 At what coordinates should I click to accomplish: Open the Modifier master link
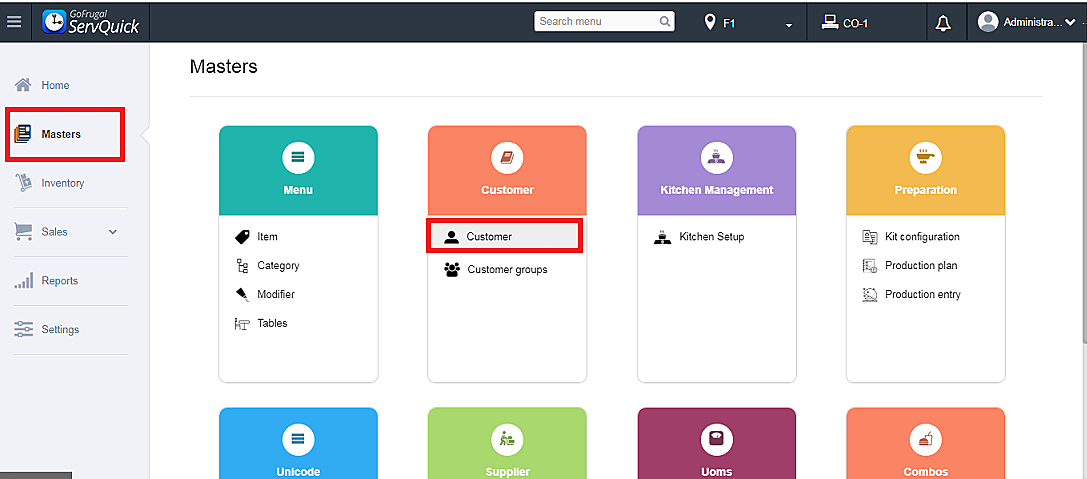point(276,295)
